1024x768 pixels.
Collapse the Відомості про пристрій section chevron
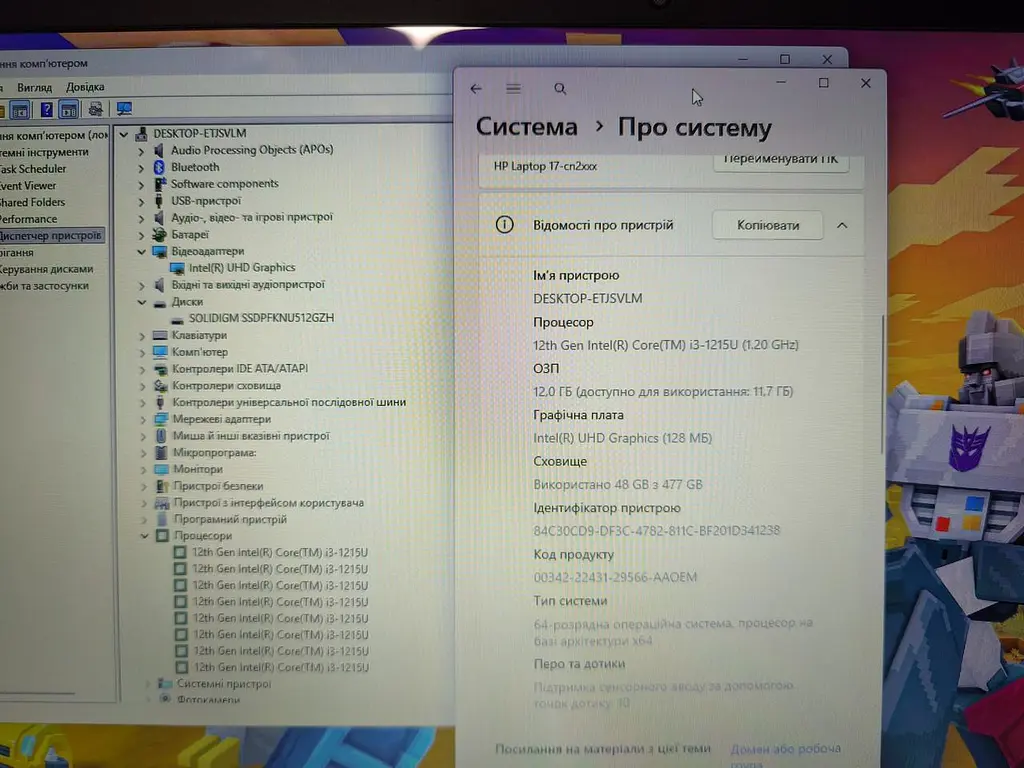pyautogui.click(x=842, y=225)
